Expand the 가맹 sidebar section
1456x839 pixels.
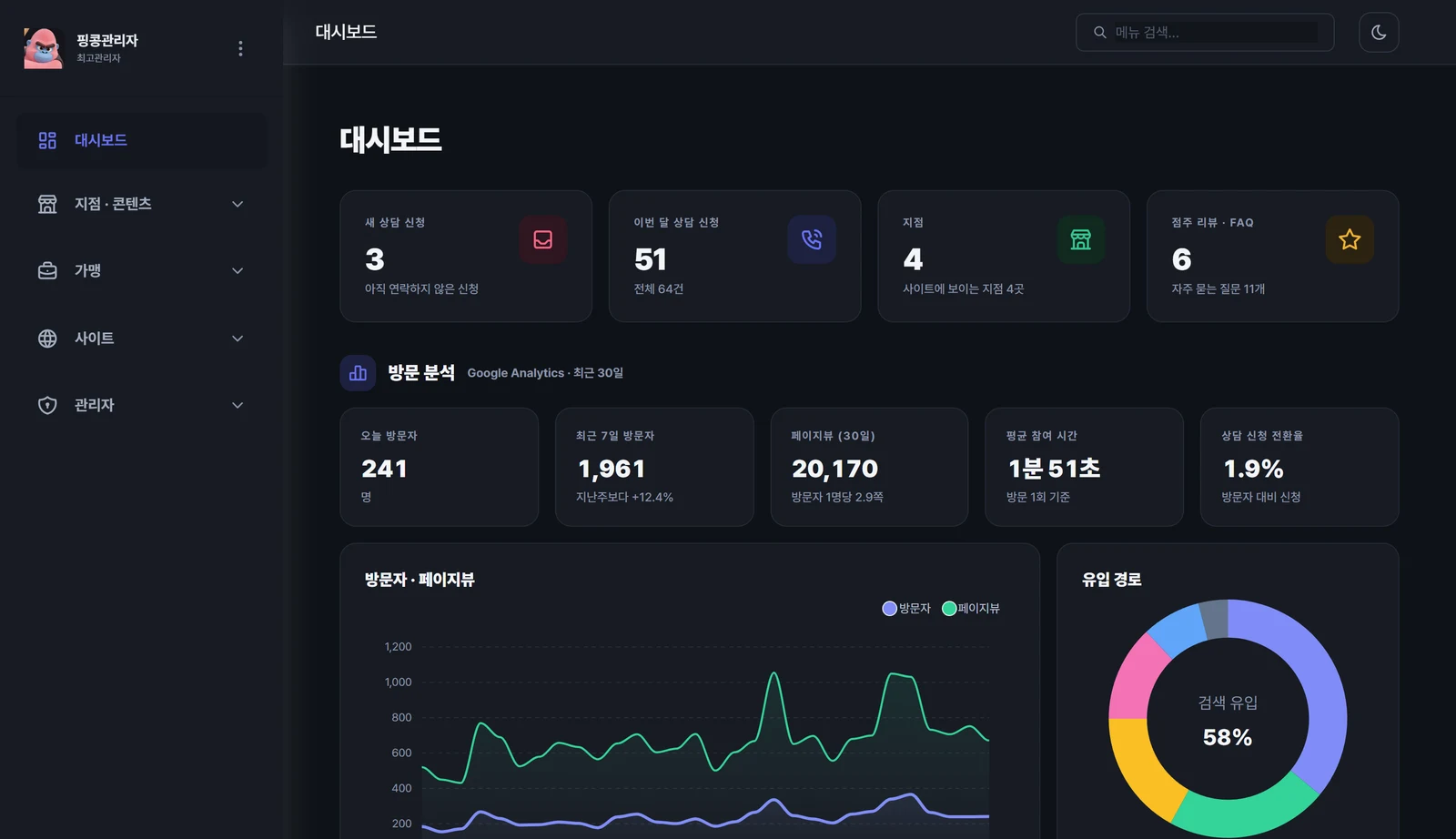click(142, 271)
